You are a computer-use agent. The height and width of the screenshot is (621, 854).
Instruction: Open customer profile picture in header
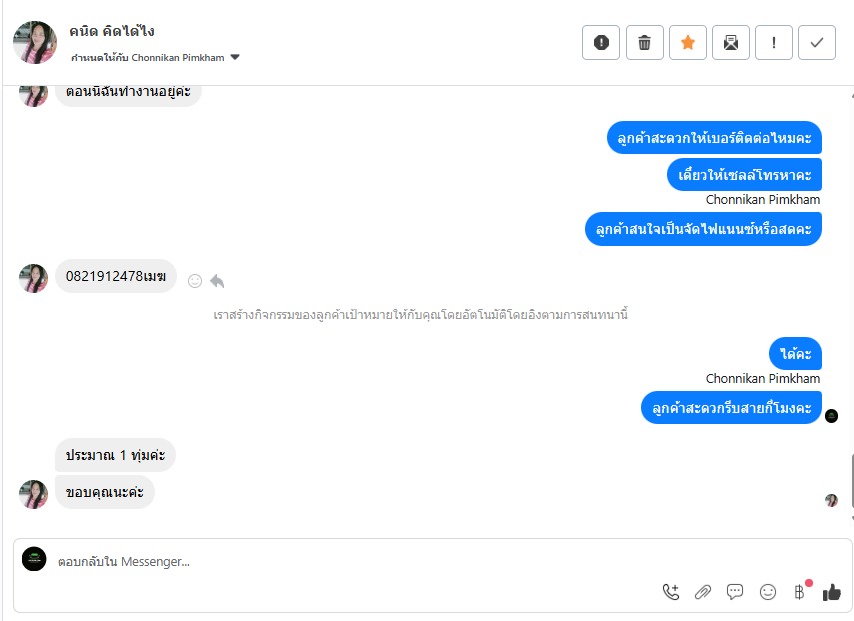pos(35,42)
